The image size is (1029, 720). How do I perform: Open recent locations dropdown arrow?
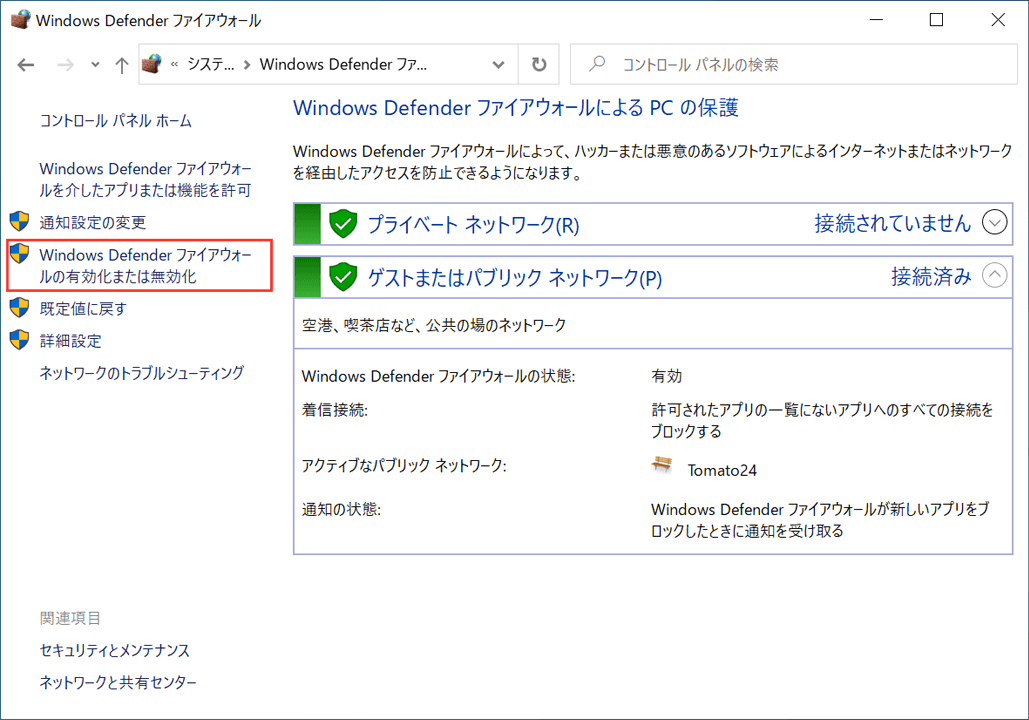95,64
